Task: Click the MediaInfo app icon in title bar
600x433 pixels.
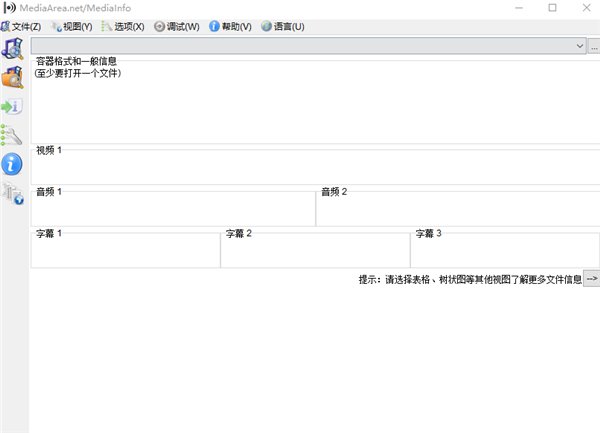Action: pos(9,8)
